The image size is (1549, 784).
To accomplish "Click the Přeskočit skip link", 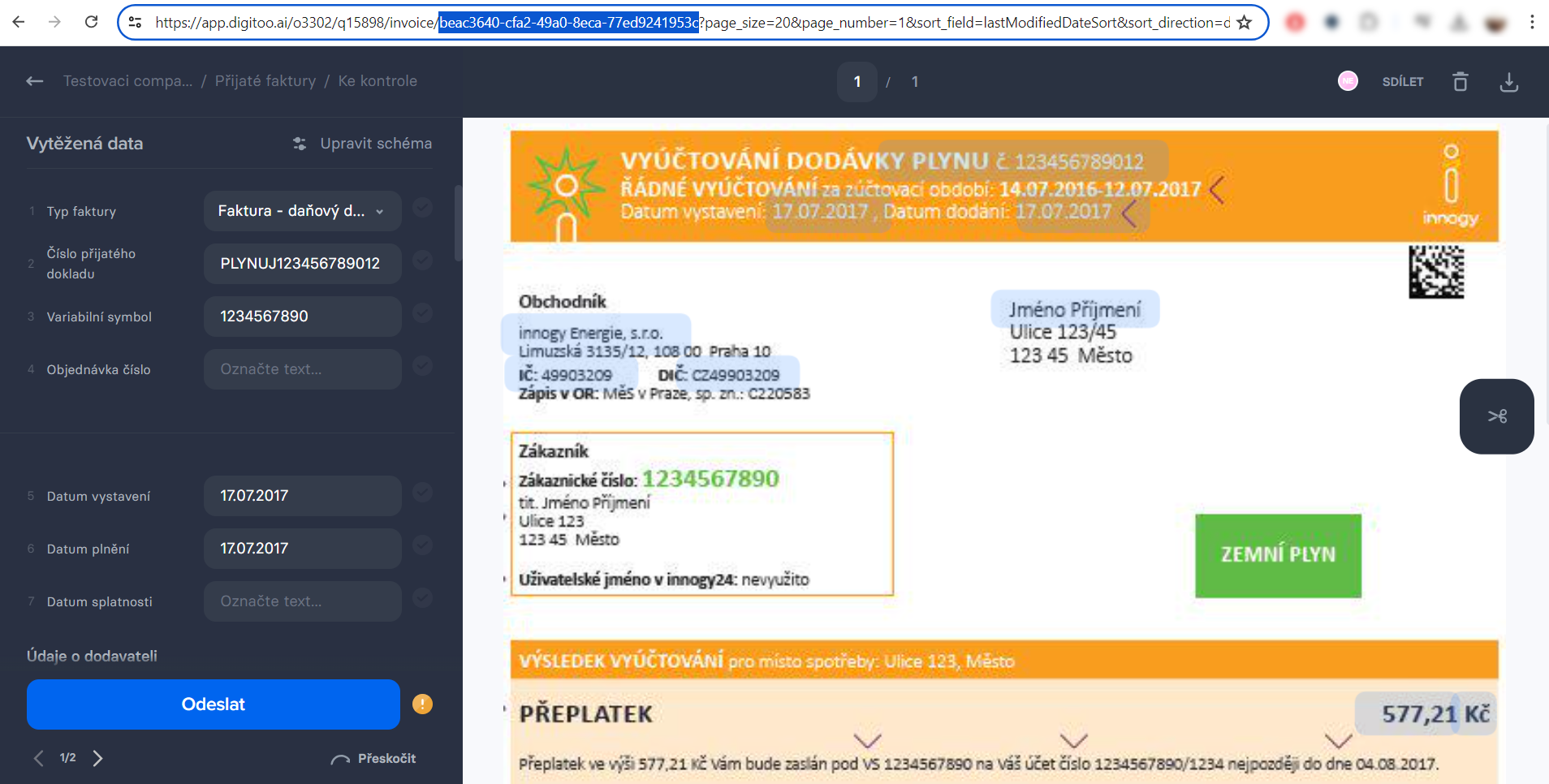I will tap(374, 758).
